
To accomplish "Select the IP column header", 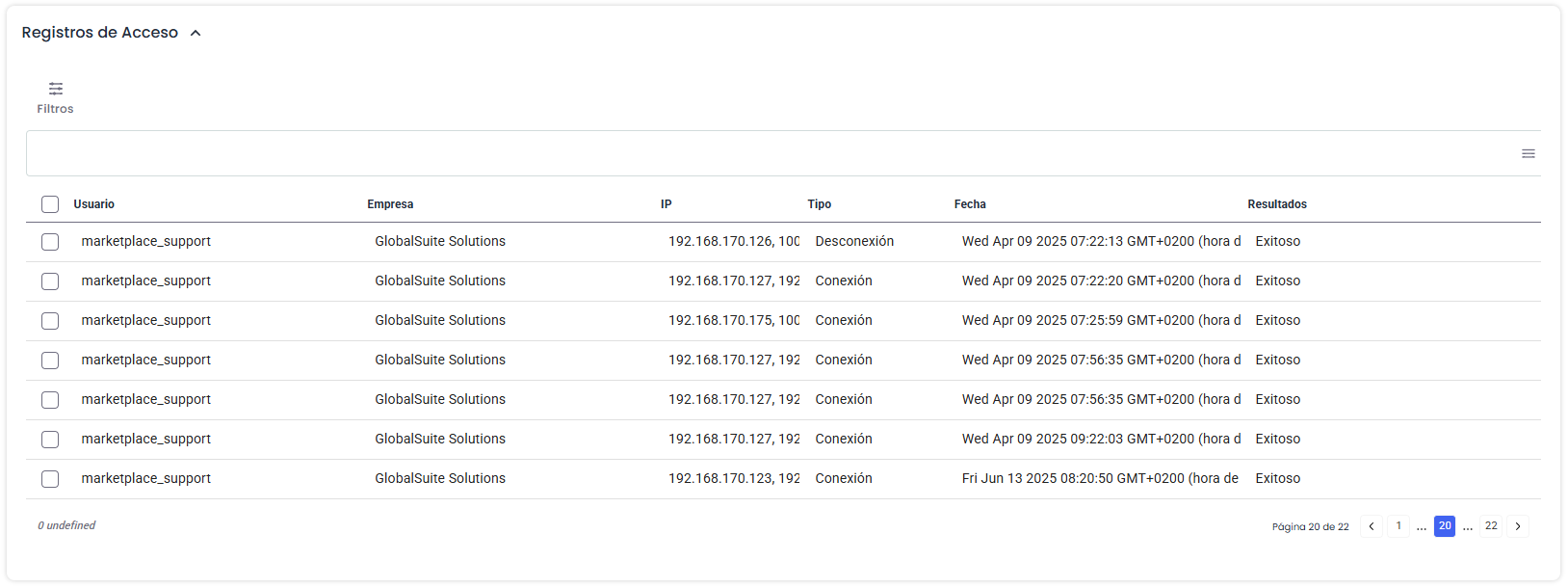I will tap(666, 204).
